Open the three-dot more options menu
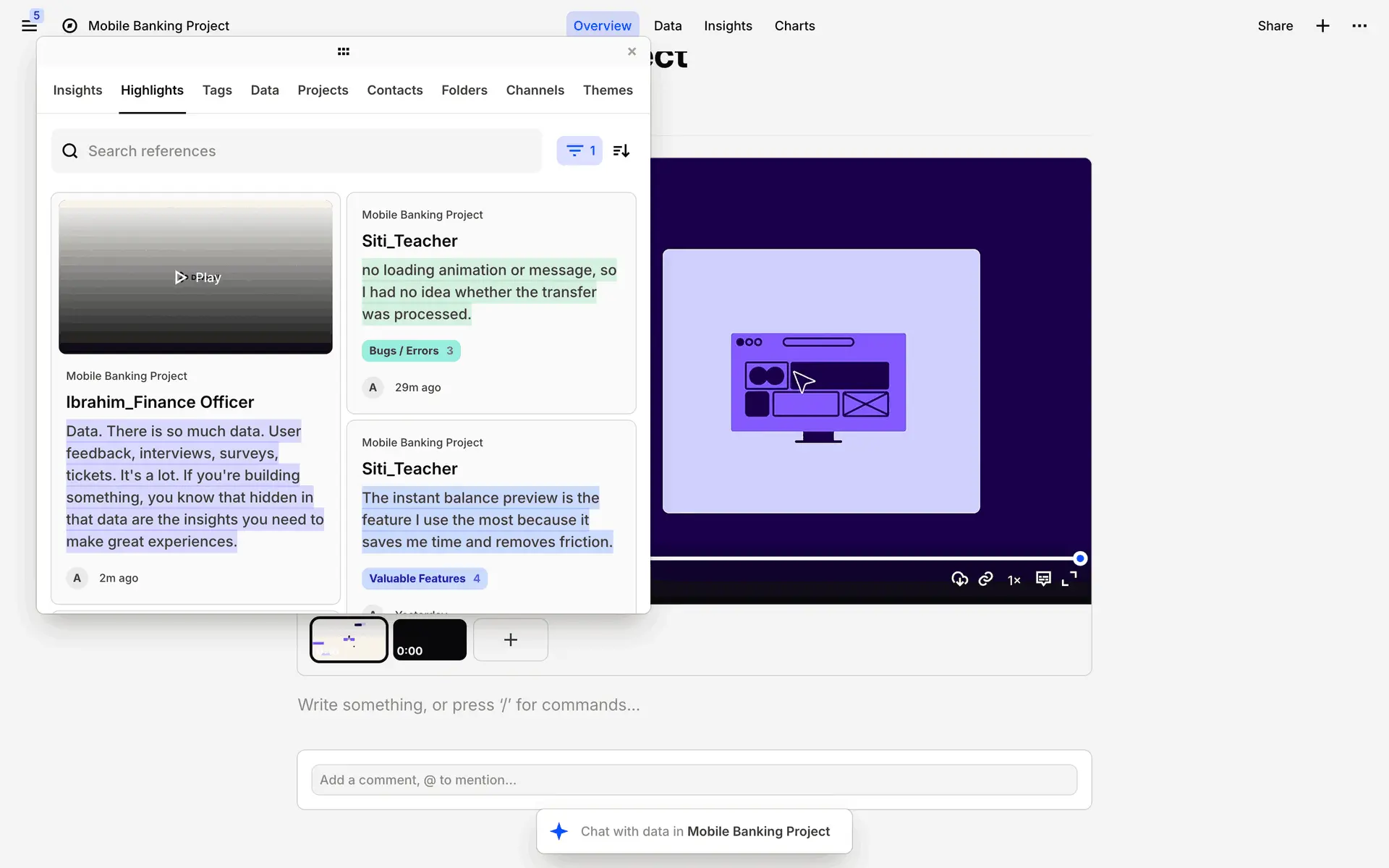The width and height of the screenshot is (1389, 868). pyautogui.click(x=1359, y=26)
